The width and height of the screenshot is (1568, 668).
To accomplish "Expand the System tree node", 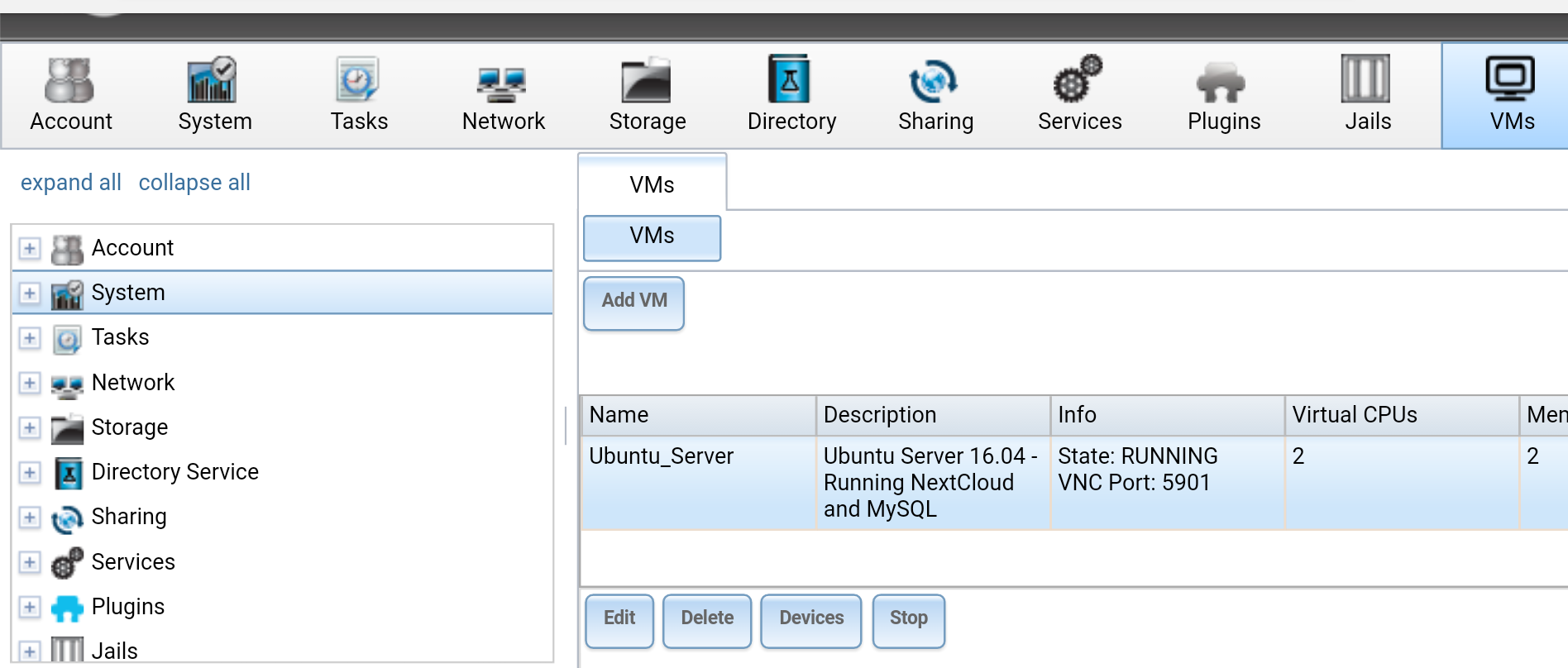I will click(30, 293).
